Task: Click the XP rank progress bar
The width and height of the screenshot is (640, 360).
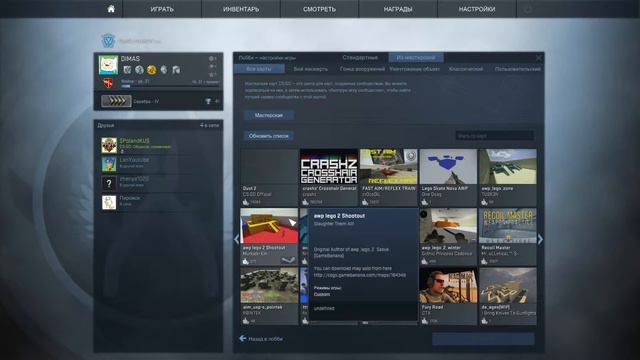Action: tap(170, 87)
